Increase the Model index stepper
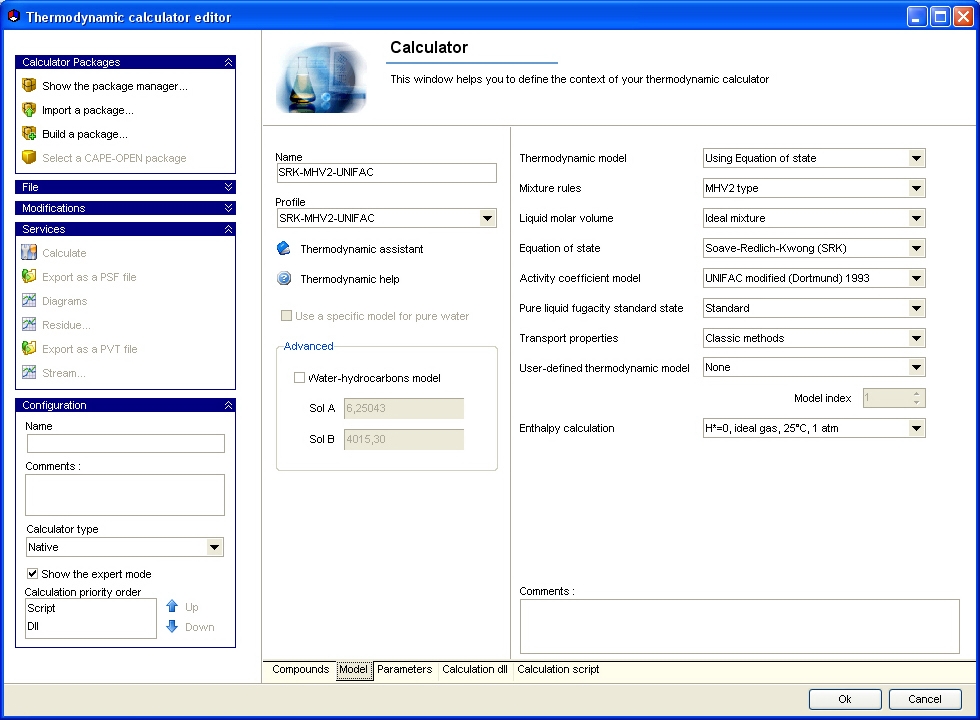This screenshot has width=980, height=720. (916, 394)
